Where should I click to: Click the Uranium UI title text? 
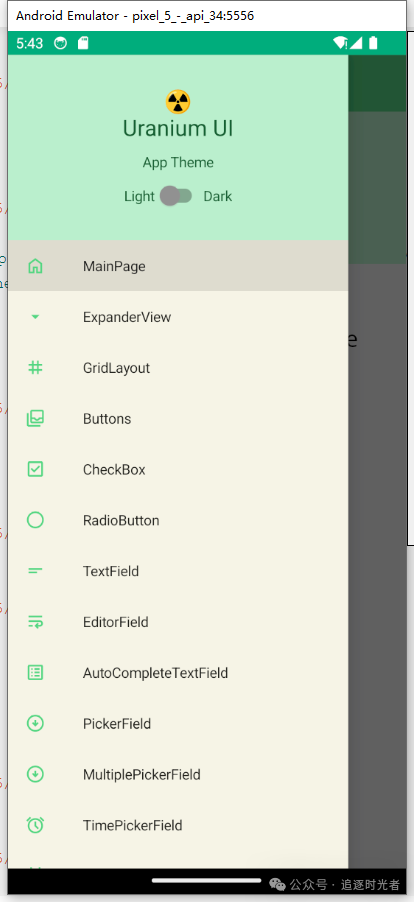coord(178,128)
